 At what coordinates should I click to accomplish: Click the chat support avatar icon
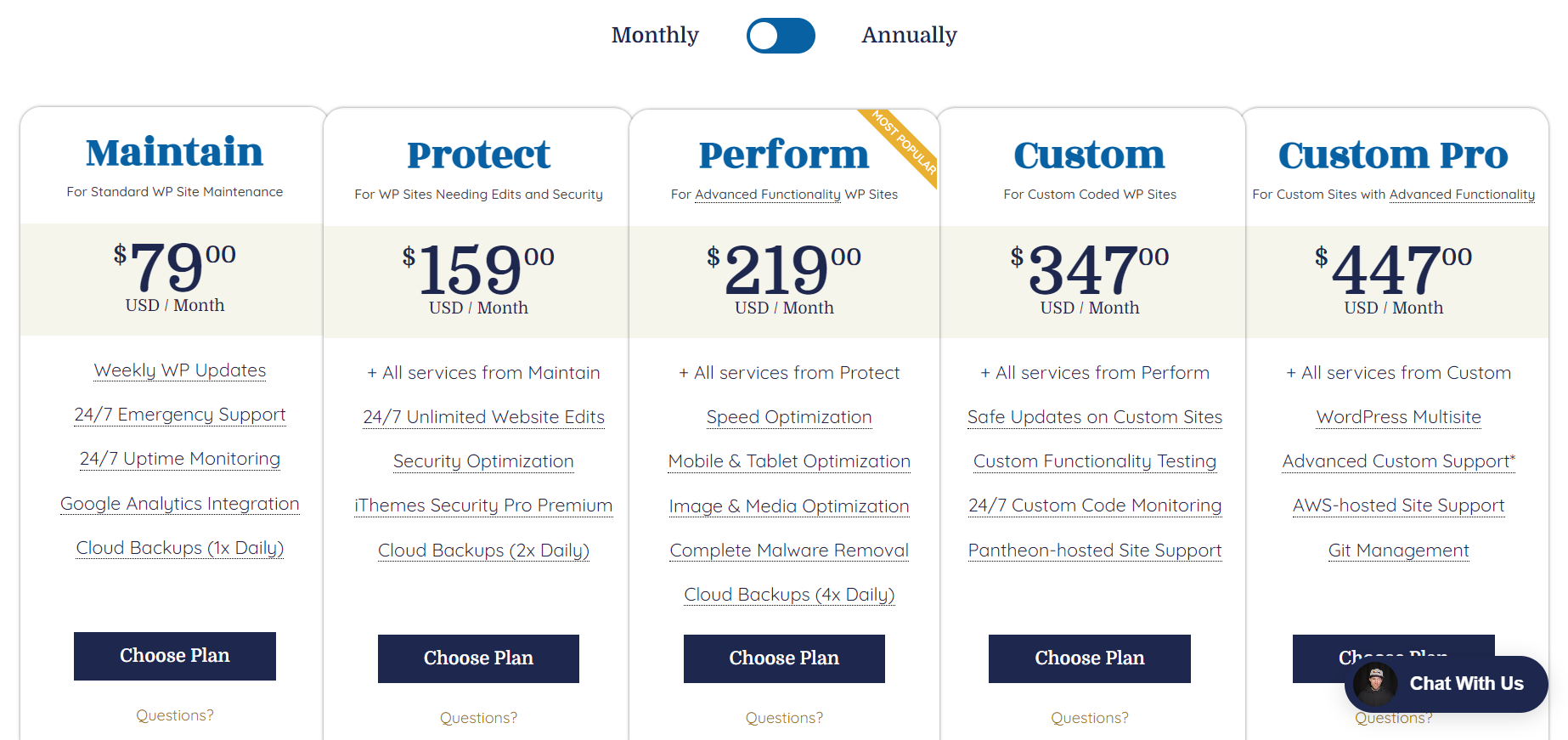(x=1376, y=684)
